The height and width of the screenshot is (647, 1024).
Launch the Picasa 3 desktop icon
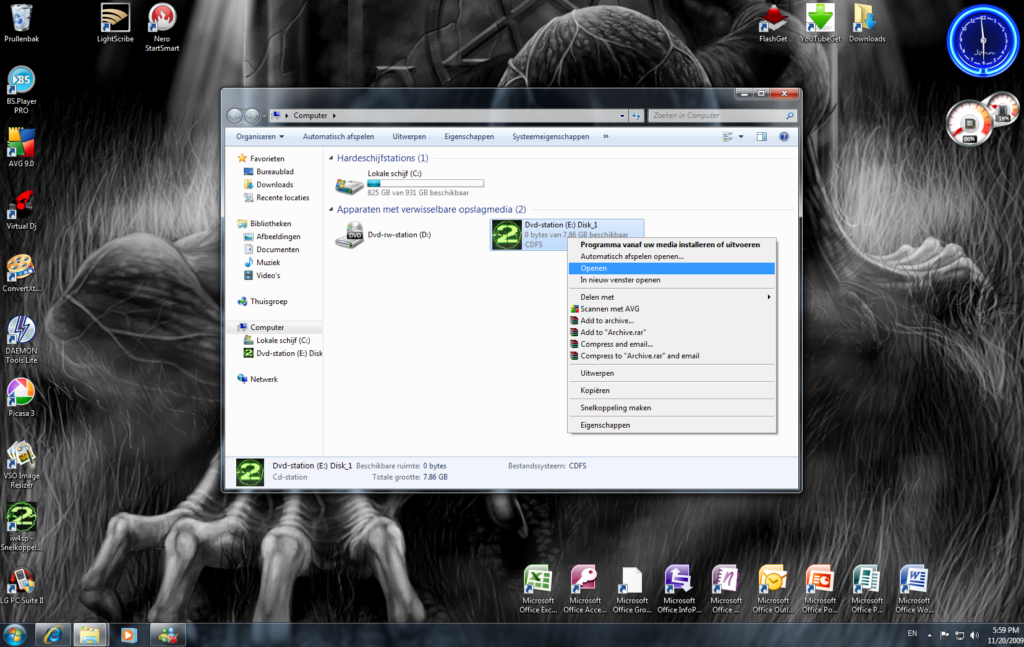[22, 398]
